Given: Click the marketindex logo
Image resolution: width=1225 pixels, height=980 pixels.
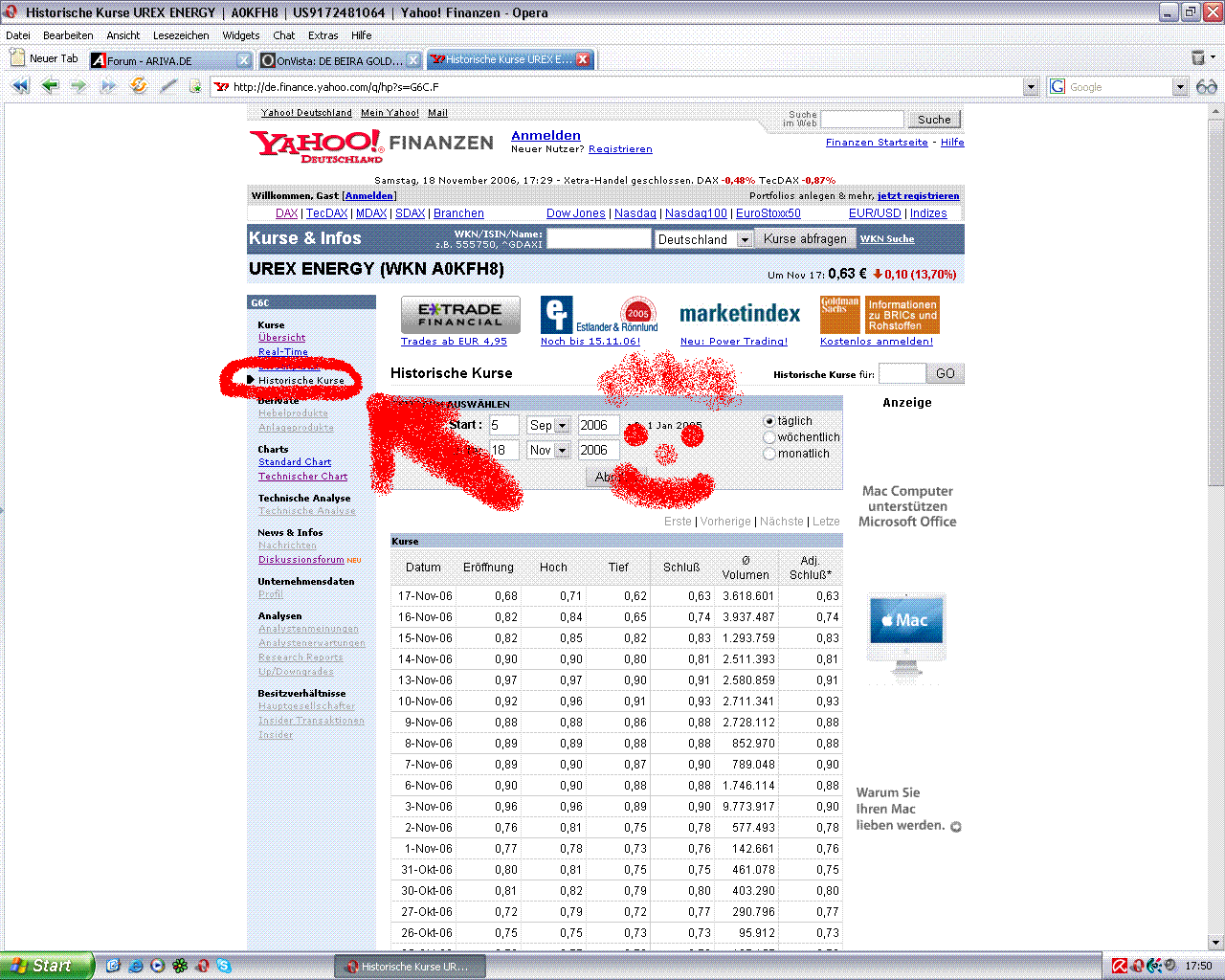Looking at the screenshot, I should 740,314.
